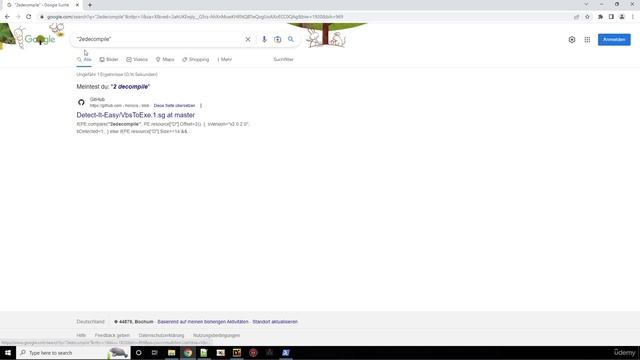Image resolution: width=640 pixels, height=360 pixels.
Task: Go forward with the browser forward arrow
Action: pos(18,17)
